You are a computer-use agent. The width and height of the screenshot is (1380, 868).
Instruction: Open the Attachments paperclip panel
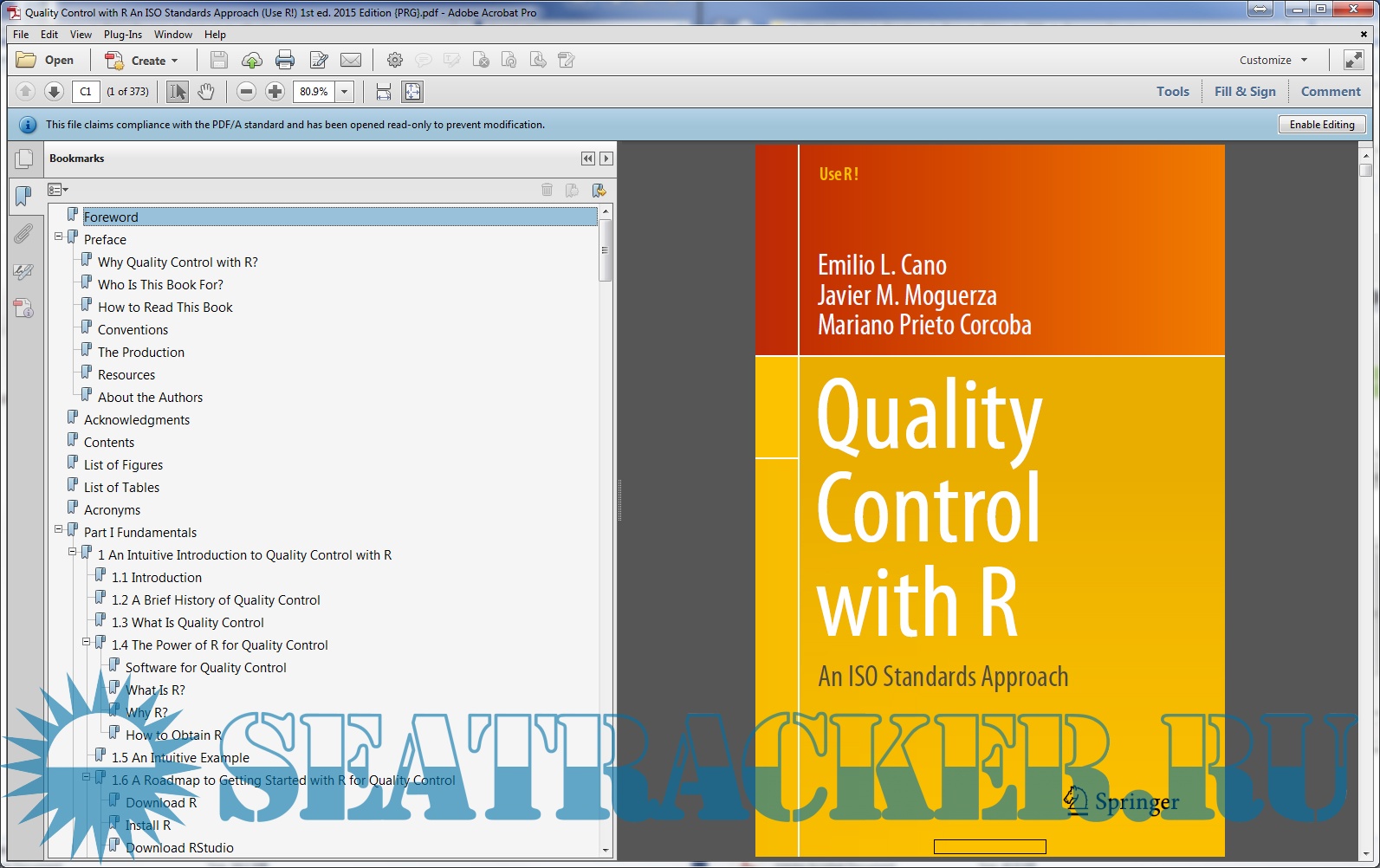coord(23,234)
